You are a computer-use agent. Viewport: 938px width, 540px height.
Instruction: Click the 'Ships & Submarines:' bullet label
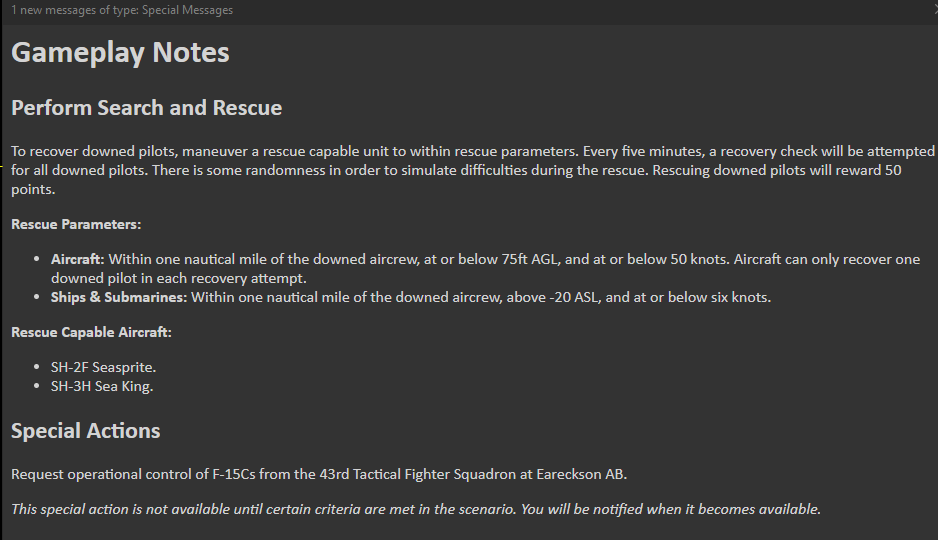pos(119,297)
